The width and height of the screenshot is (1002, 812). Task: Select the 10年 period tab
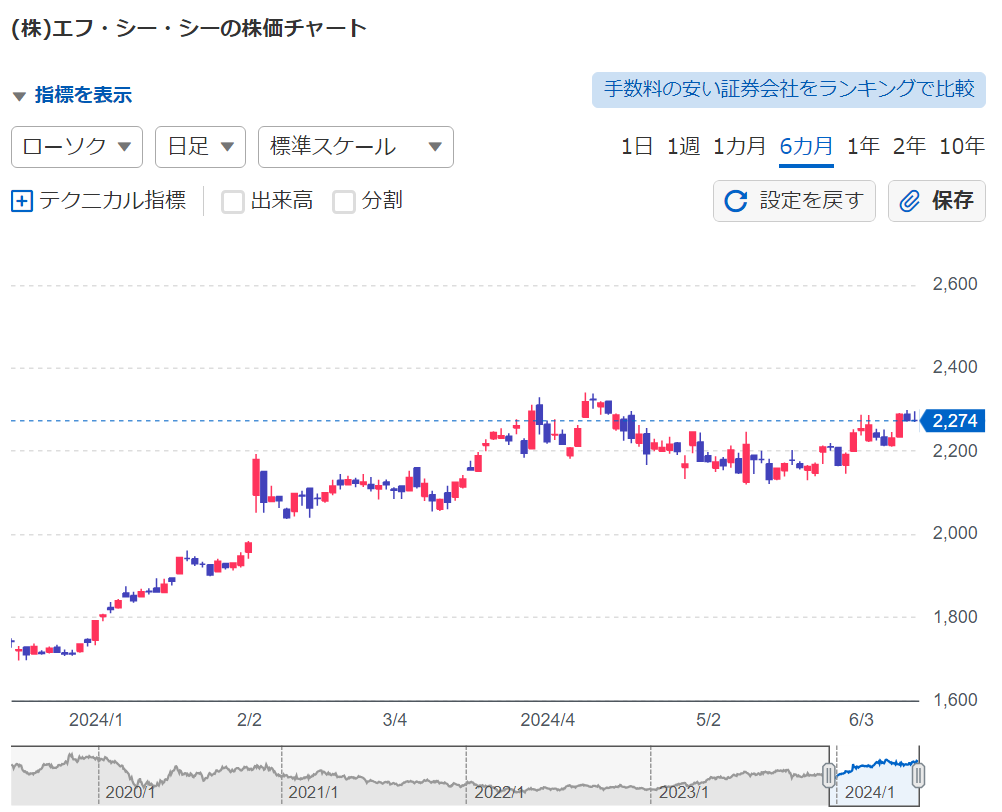[x=962, y=146]
